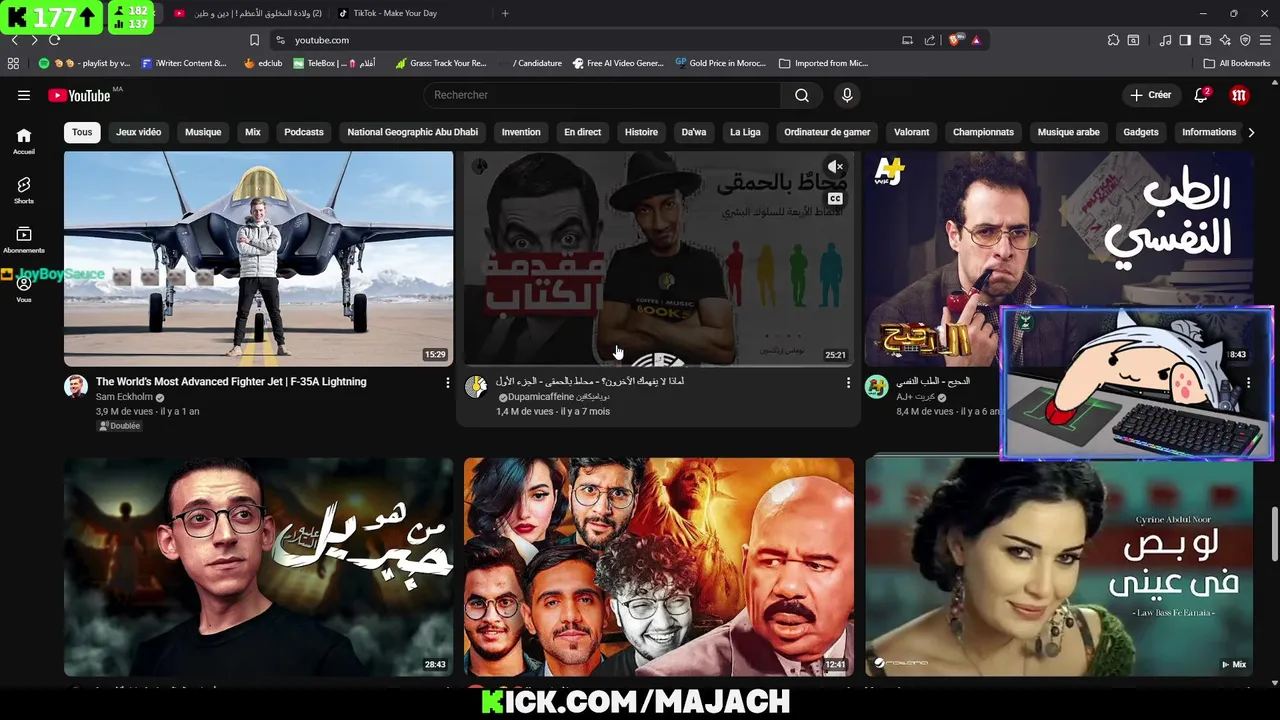Open the Cyrine Abdul Noor Mix thumbnail
Viewport: 1280px width, 720px height.
[1059, 567]
